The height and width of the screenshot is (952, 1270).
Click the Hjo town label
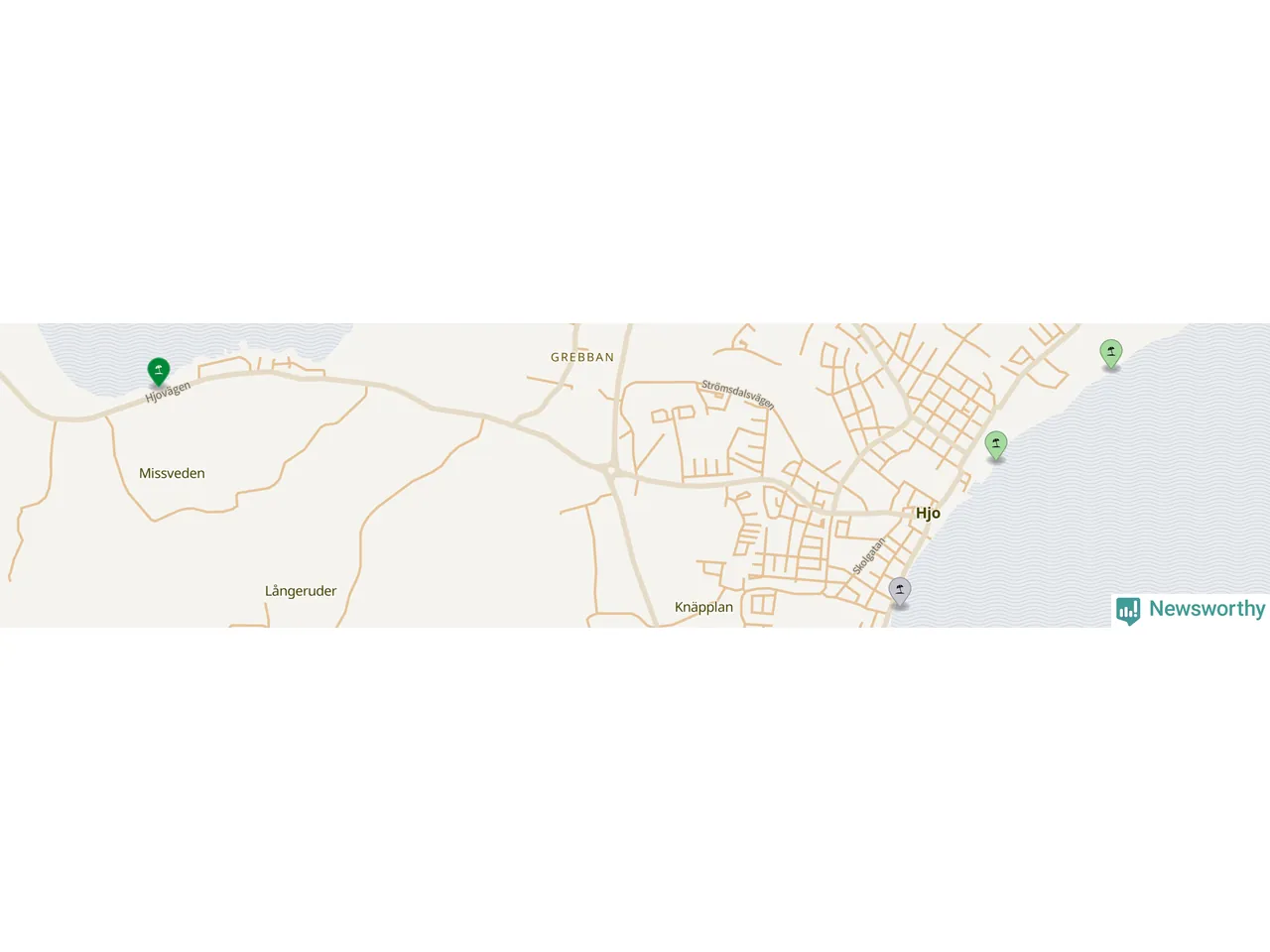coord(928,513)
